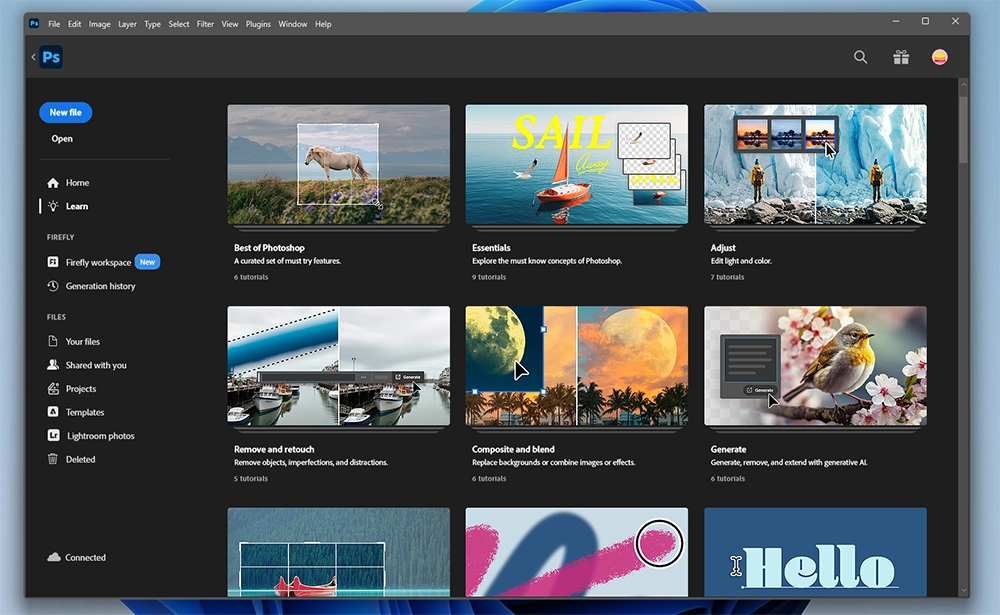Open the Edit menu
Screen dimensions: 1000x615
75,24
